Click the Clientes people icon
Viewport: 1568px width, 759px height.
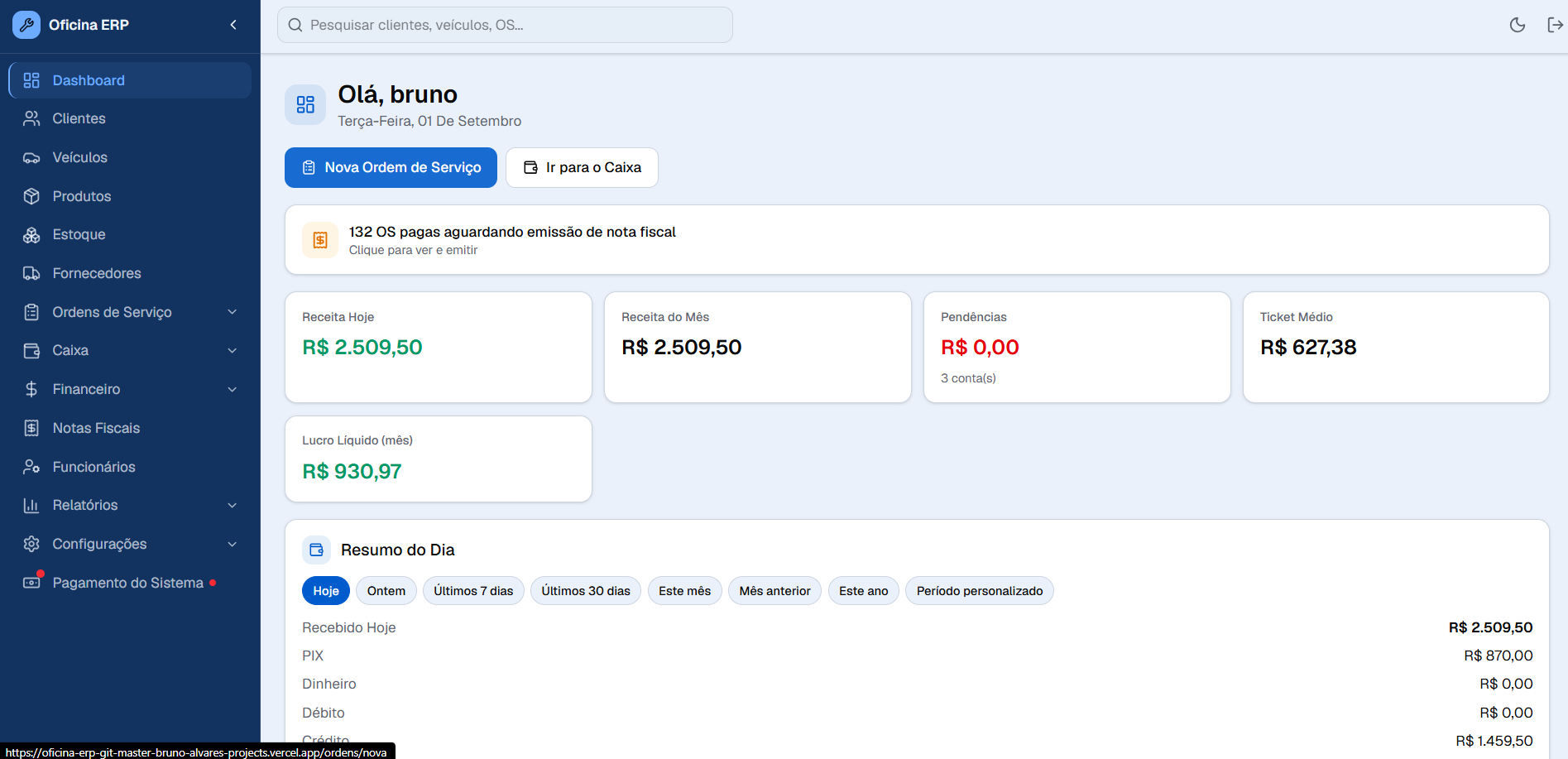point(31,118)
